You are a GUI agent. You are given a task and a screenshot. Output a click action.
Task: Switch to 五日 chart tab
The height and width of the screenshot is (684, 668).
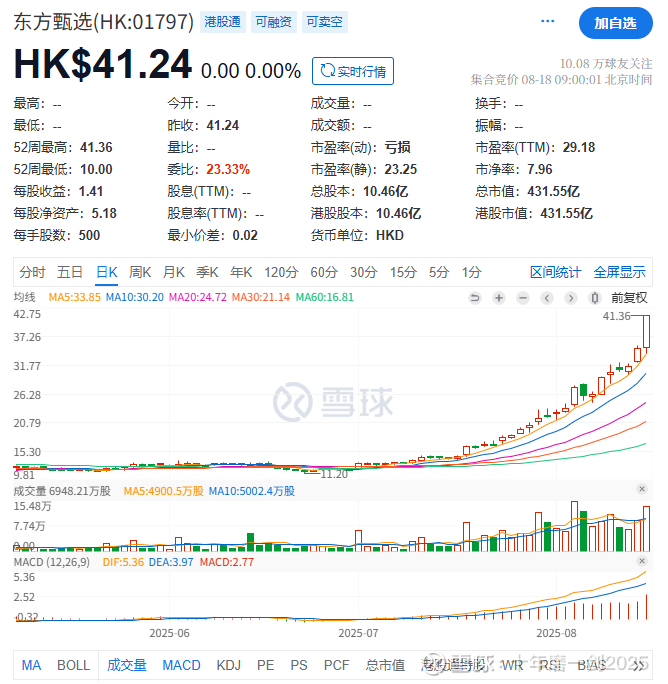[x=70, y=273]
